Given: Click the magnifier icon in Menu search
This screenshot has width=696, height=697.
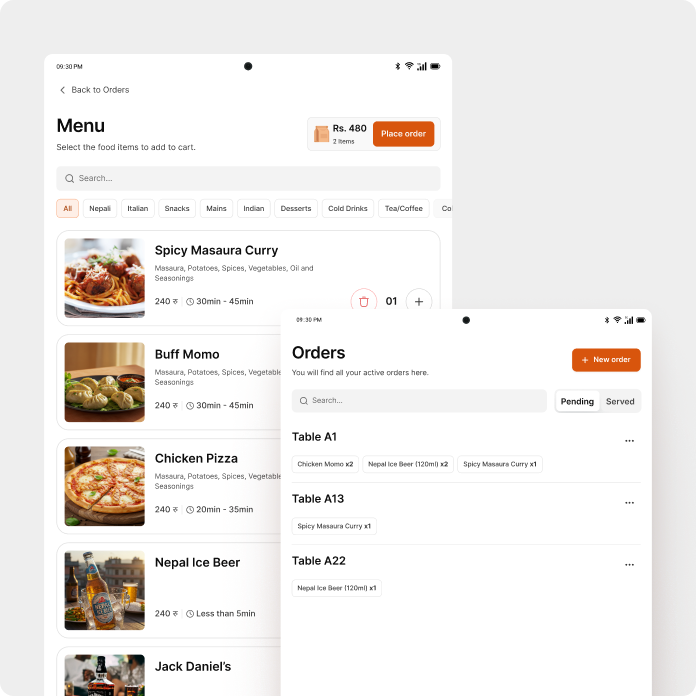Looking at the screenshot, I should point(69,178).
